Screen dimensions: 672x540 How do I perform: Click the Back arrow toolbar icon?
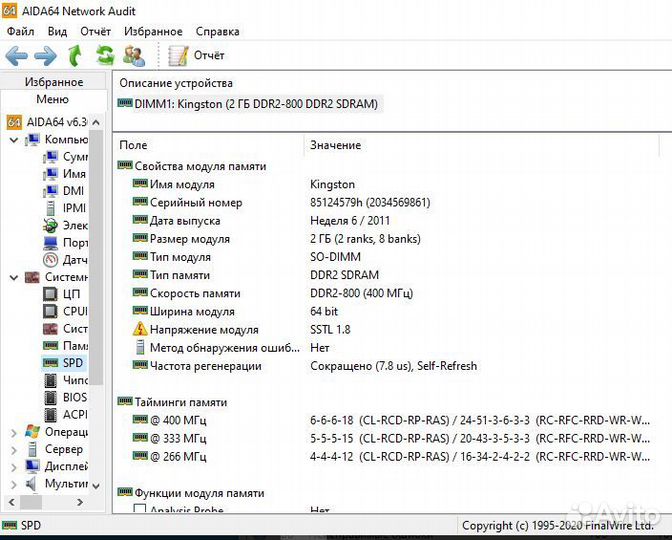[x=16, y=56]
